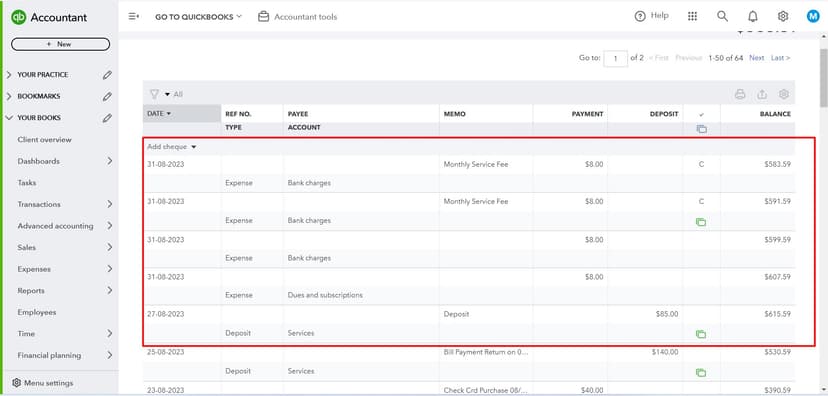
Task: Open the register table settings gear
Action: (x=784, y=95)
